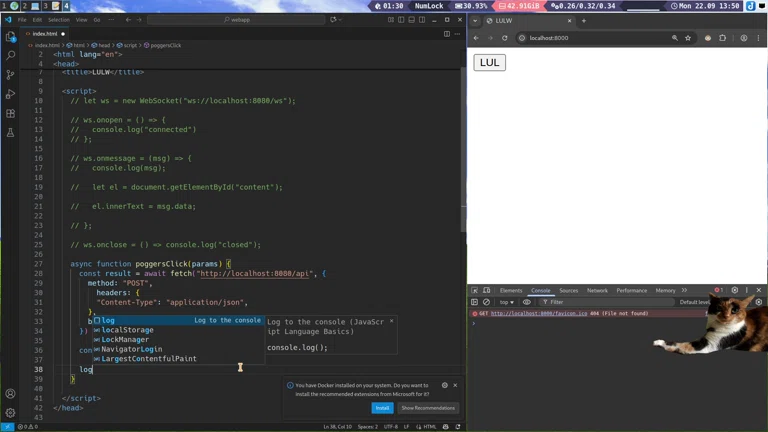Click the DevTools inspect element icon

point(475,290)
